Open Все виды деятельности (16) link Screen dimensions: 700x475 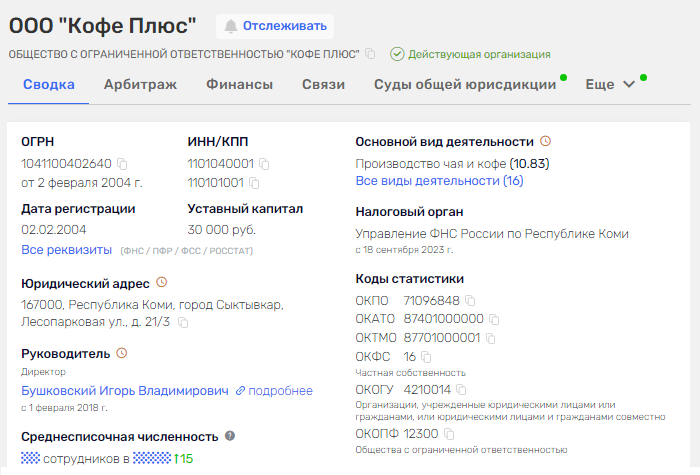click(x=439, y=181)
